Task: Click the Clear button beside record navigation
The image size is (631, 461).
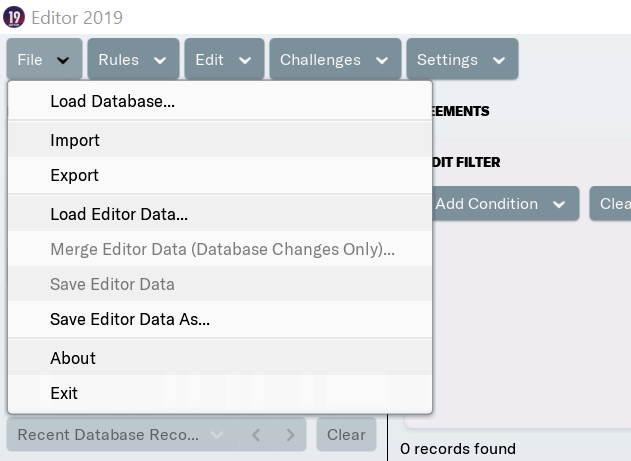Action: (346, 434)
